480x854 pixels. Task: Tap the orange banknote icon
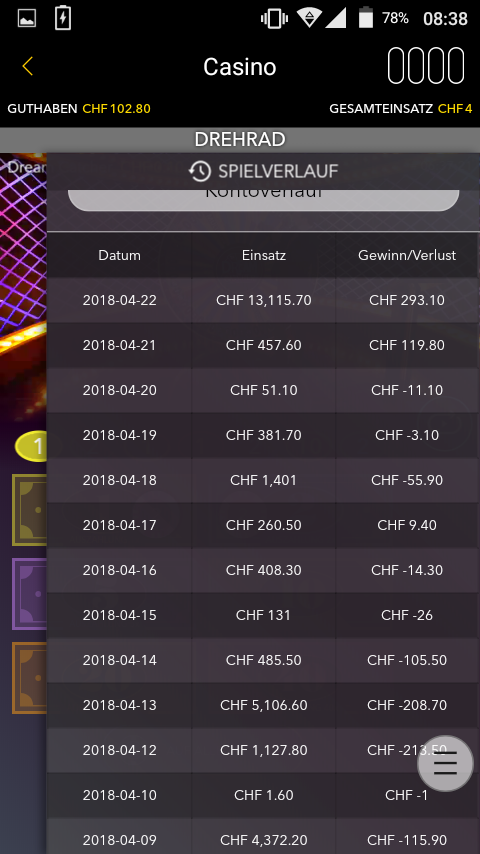tap(30, 678)
